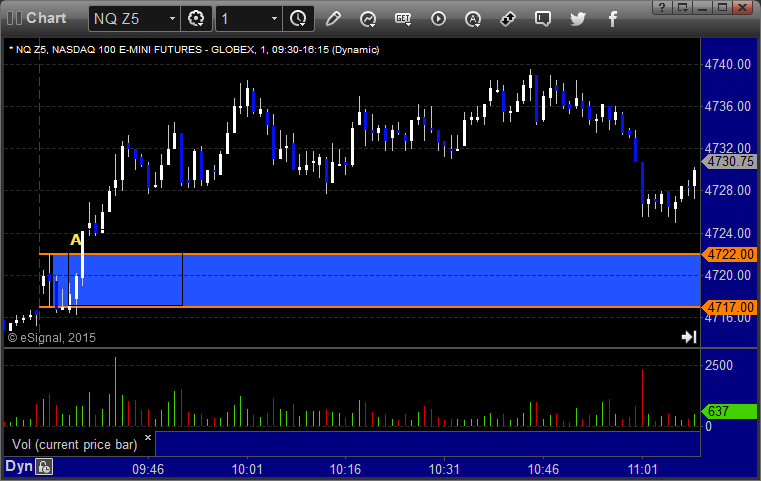Click the 'Vol (current price bar)' label

click(x=75, y=445)
